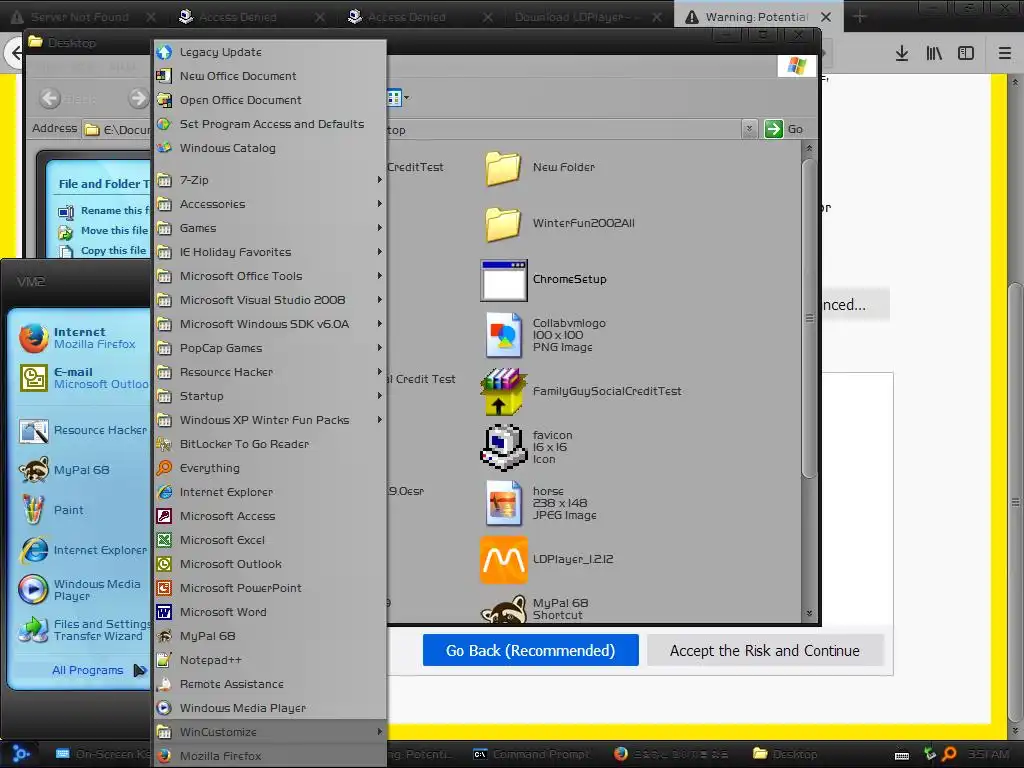Click Rename this file task link

click(103, 211)
